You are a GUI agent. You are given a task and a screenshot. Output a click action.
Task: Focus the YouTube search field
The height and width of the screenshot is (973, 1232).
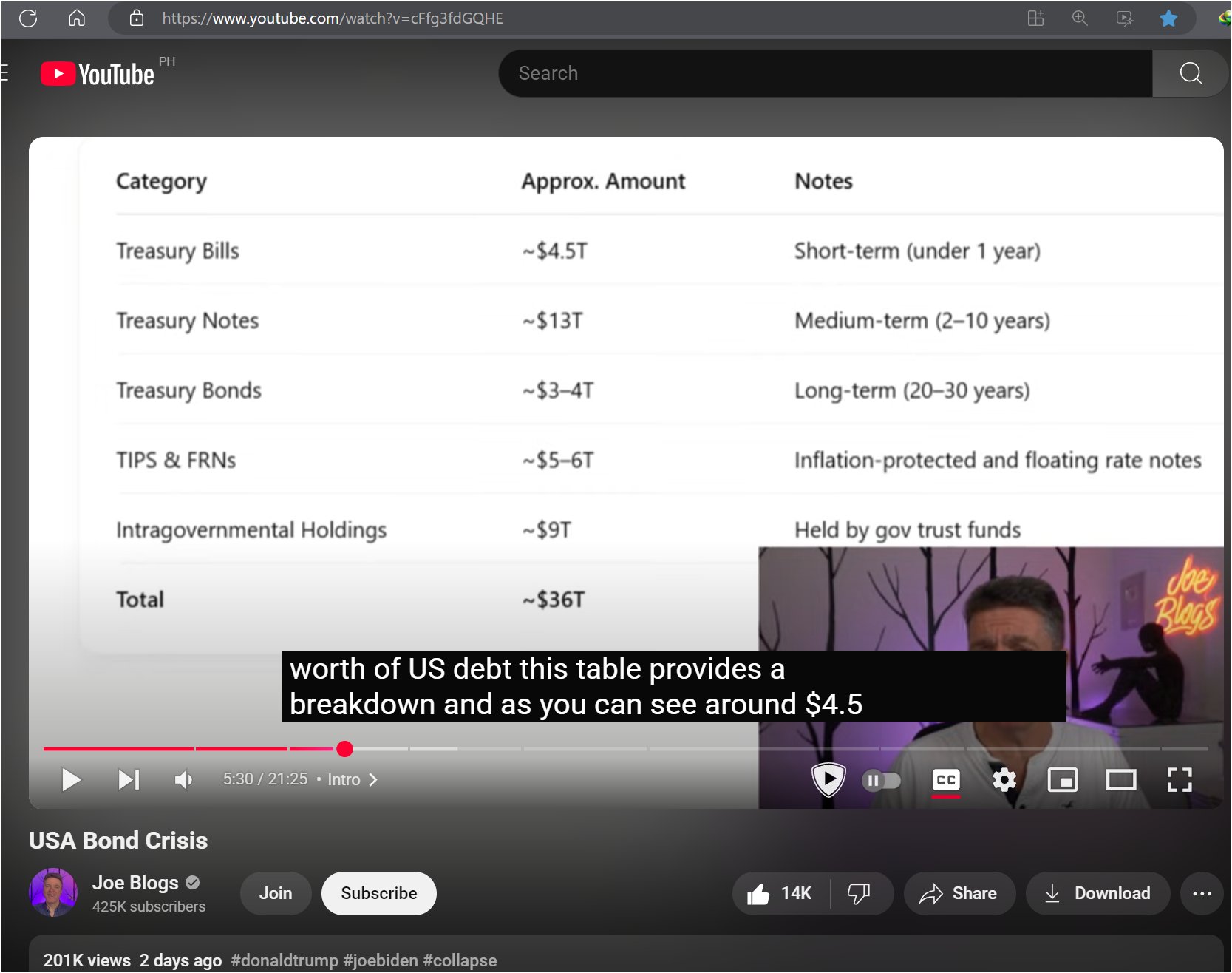826,73
